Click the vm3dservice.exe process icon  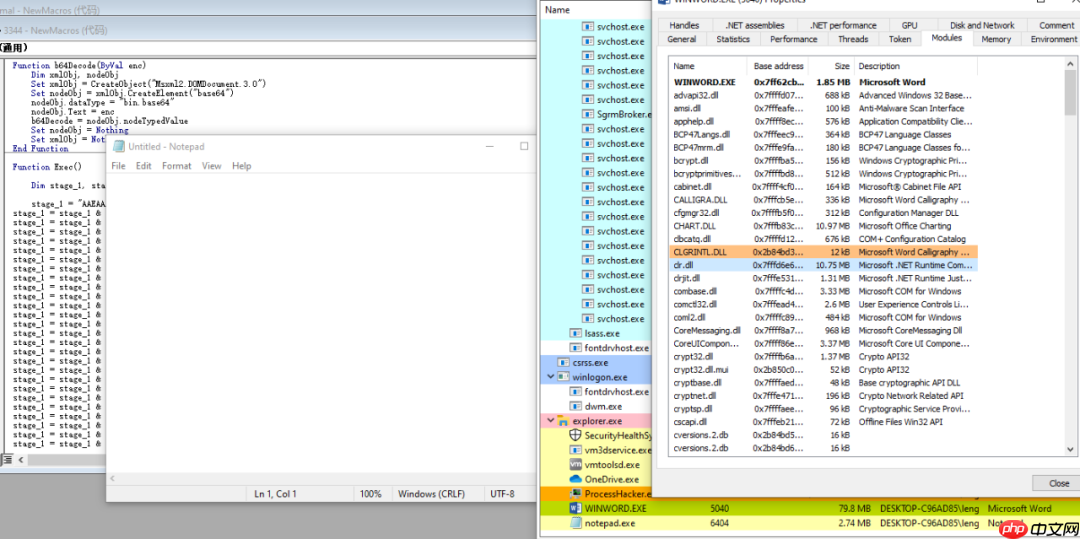(575, 450)
